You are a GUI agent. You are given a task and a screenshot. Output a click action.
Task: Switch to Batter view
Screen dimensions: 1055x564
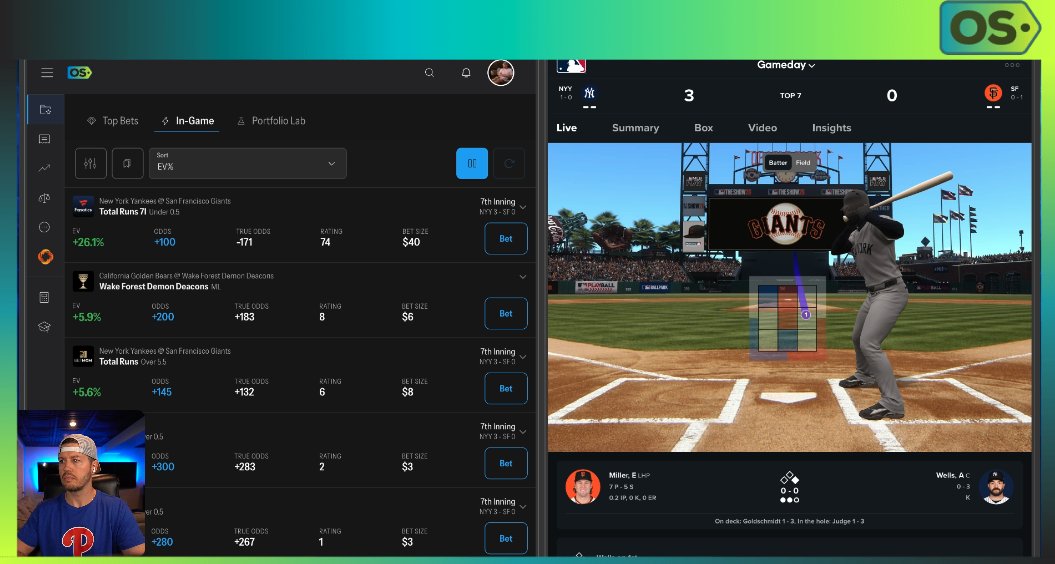pyautogui.click(x=778, y=163)
